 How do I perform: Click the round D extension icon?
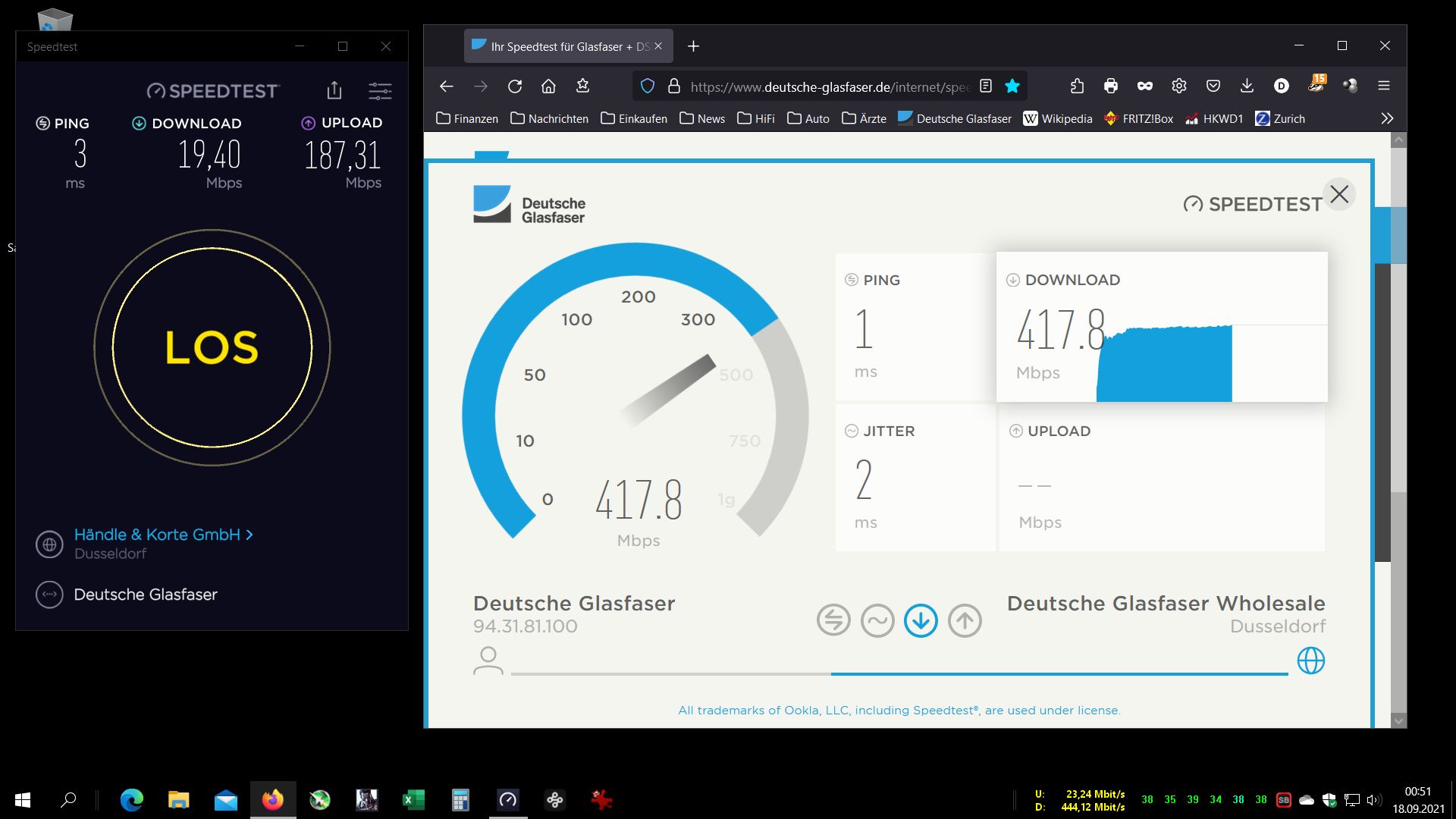(x=1282, y=86)
